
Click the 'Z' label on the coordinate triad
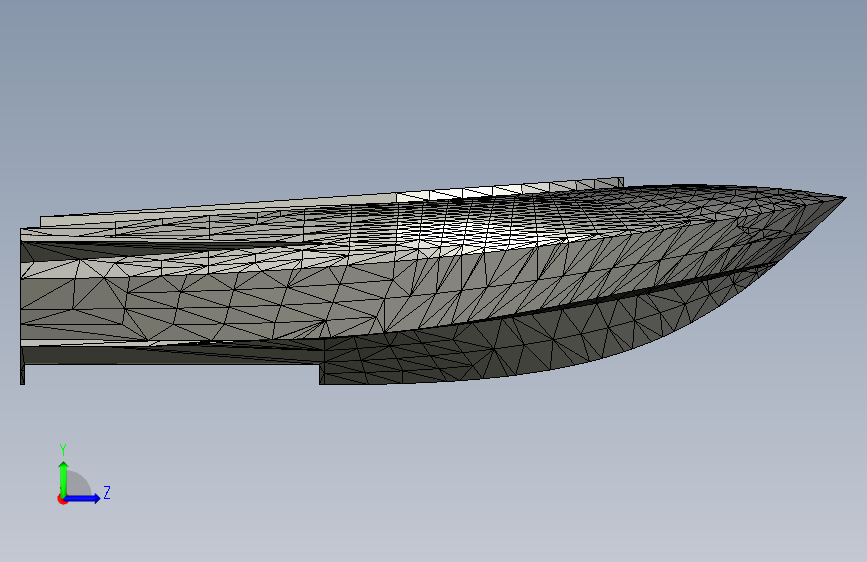tap(107, 492)
